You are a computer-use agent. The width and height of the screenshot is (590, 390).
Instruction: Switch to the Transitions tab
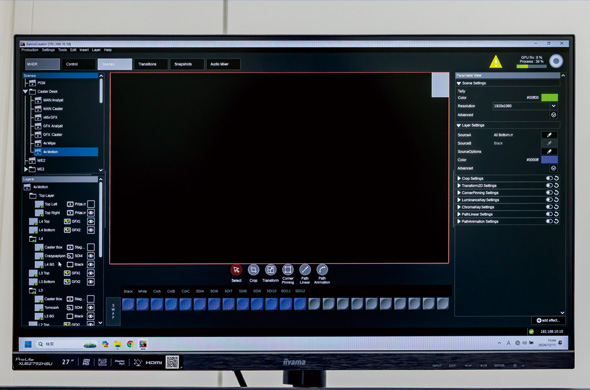click(x=151, y=64)
